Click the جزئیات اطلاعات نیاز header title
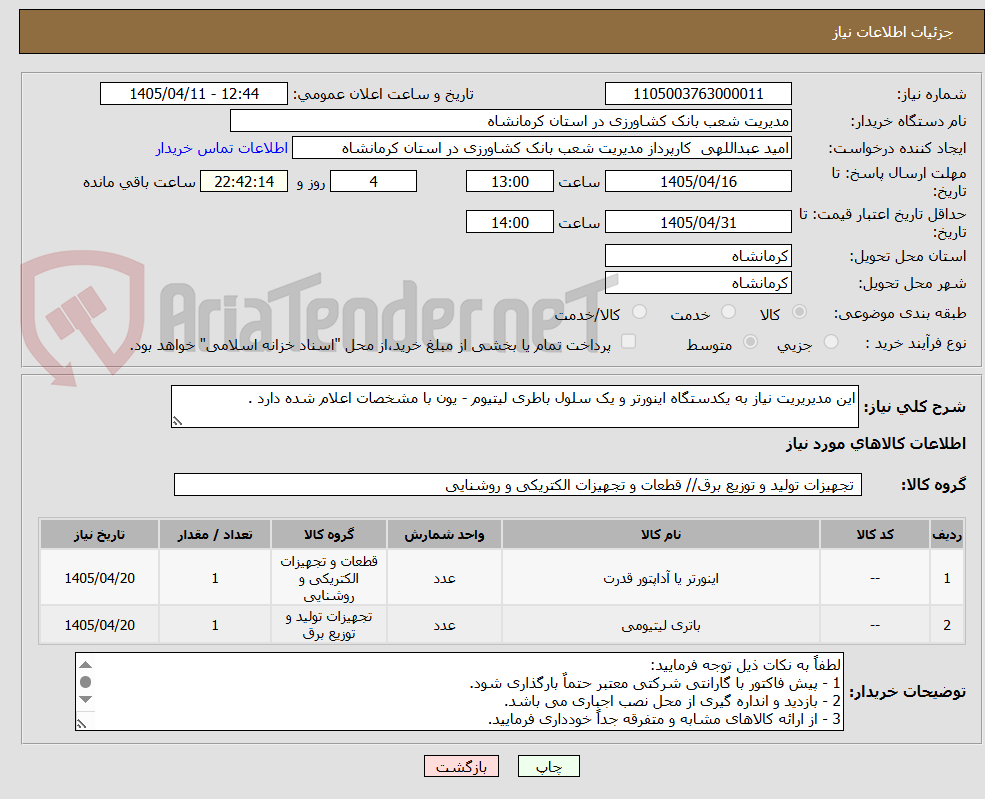The height and width of the screenshot is (799, 985). click(893, 32)
